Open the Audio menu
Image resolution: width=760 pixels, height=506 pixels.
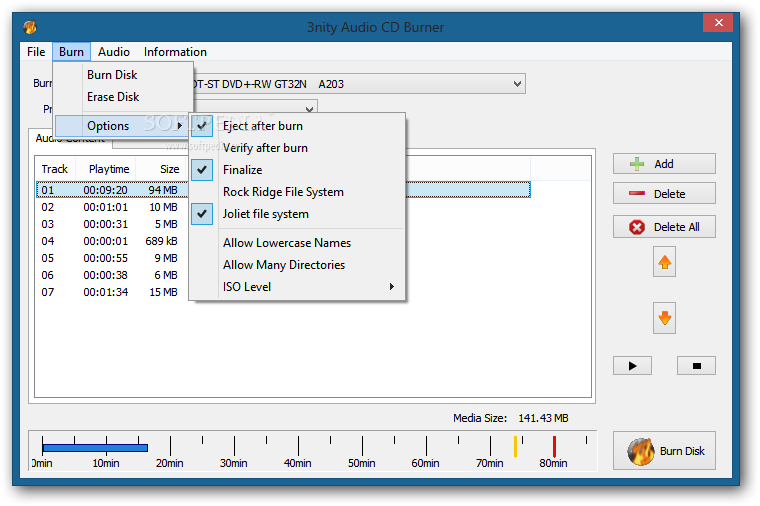pyautogui.click(x=114, y=52)
